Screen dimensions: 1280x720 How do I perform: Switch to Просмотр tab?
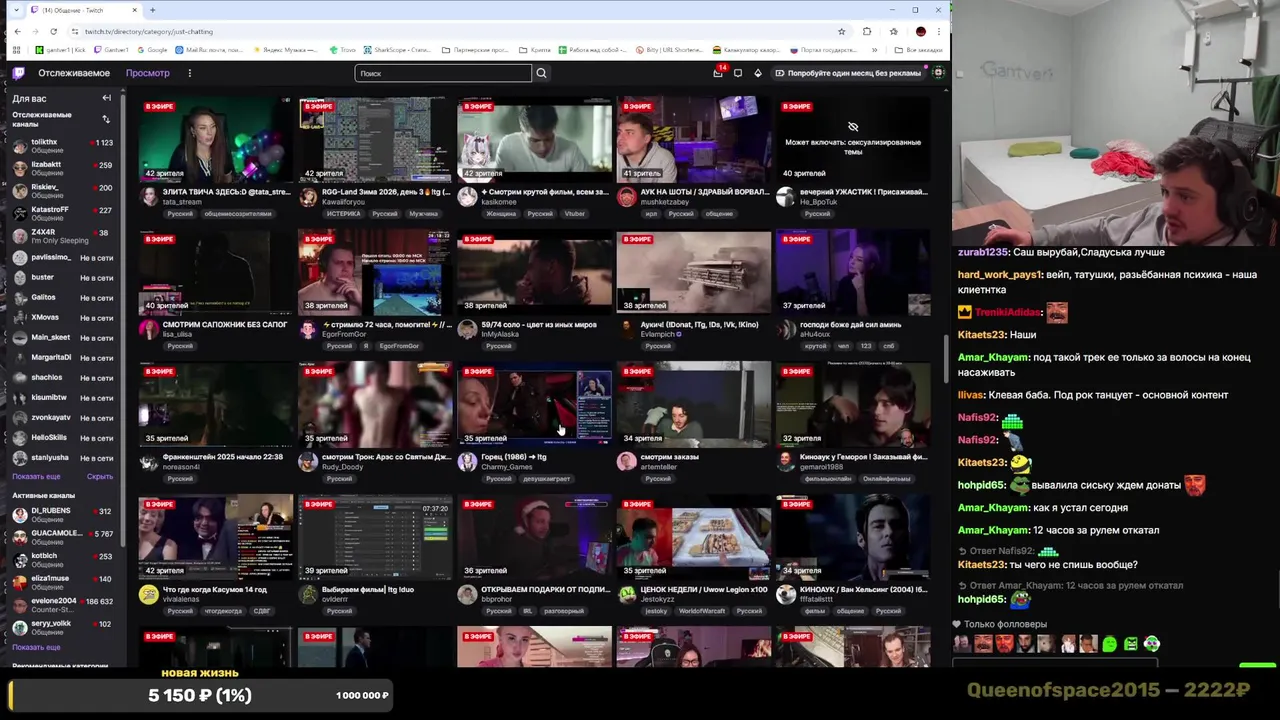(x=147, y=73)
